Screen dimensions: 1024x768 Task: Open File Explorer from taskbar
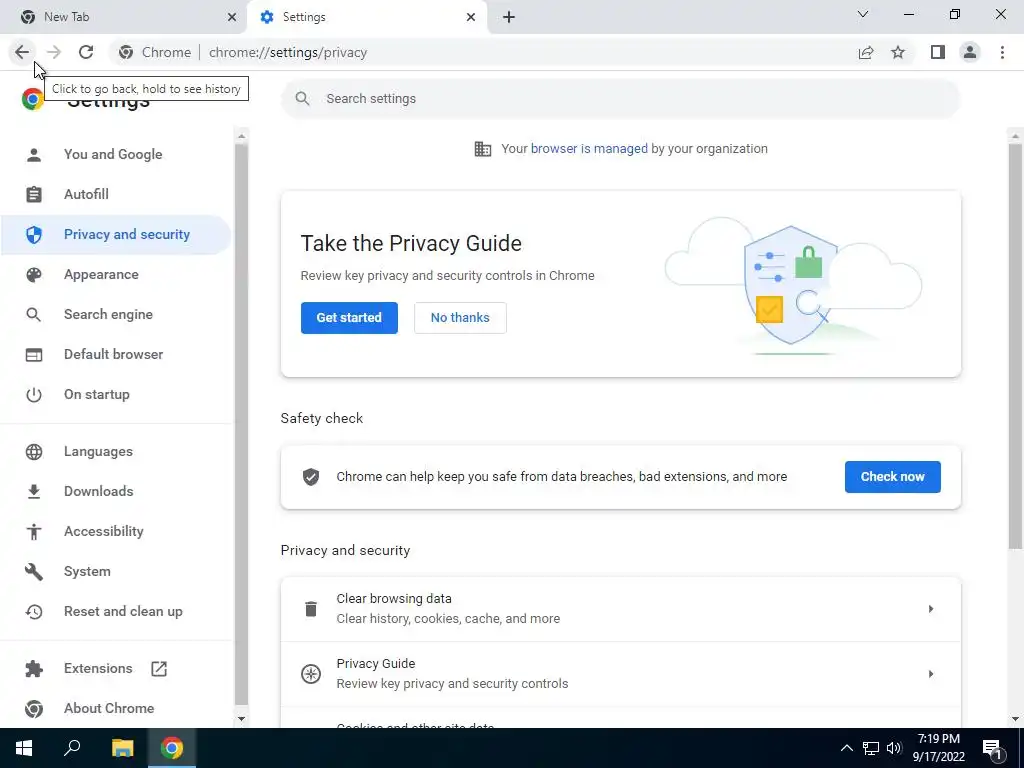pyautogui.click(x=122, y=748)
